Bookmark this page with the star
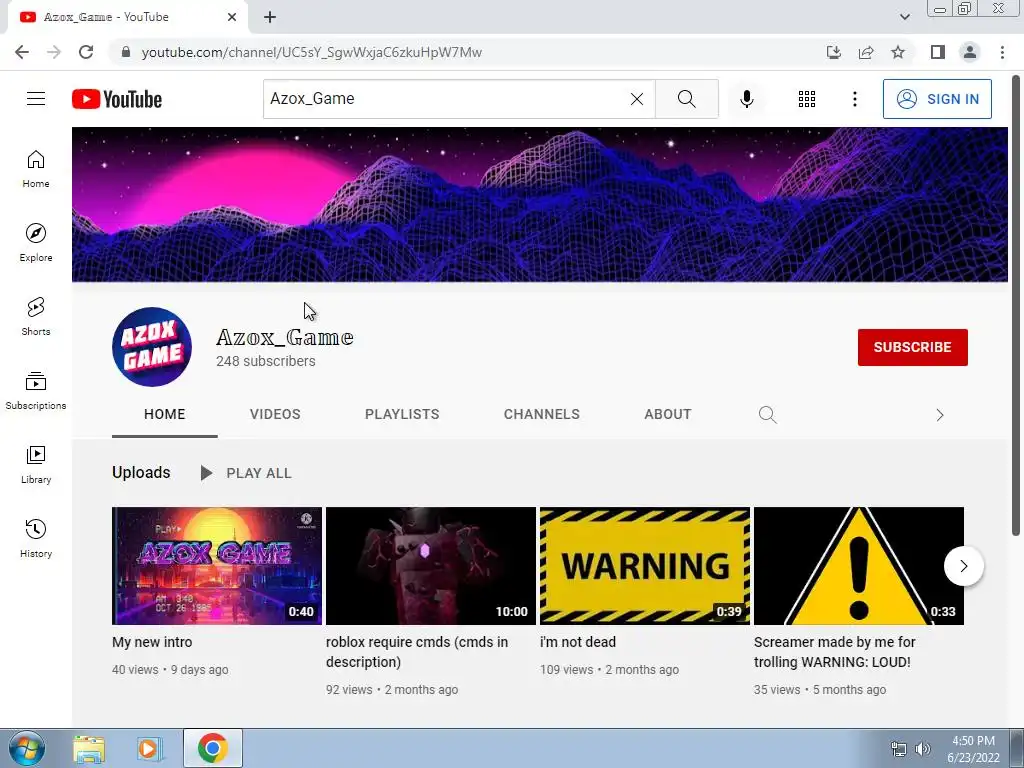The height and width of the screenshot is (768, 1024). click(898, 52)
